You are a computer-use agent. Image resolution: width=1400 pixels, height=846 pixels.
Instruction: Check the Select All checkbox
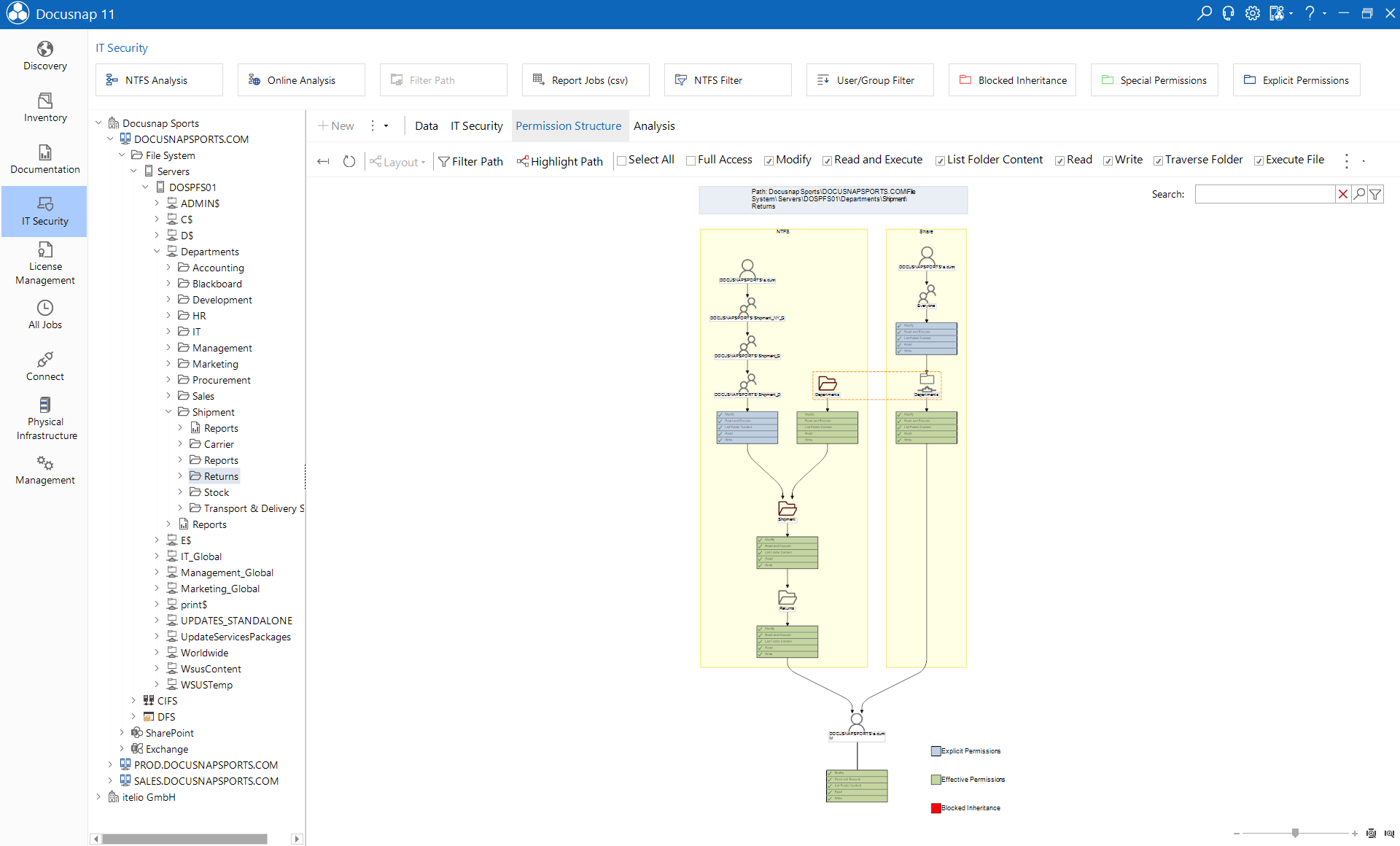[x=622, y=160]
